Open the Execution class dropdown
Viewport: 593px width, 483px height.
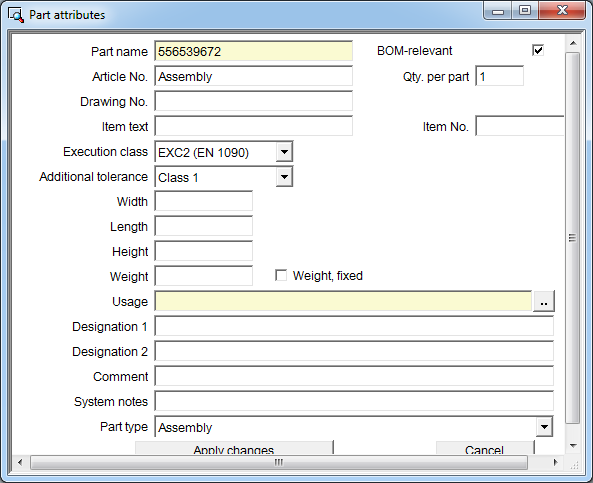click(x=284, y=152)
